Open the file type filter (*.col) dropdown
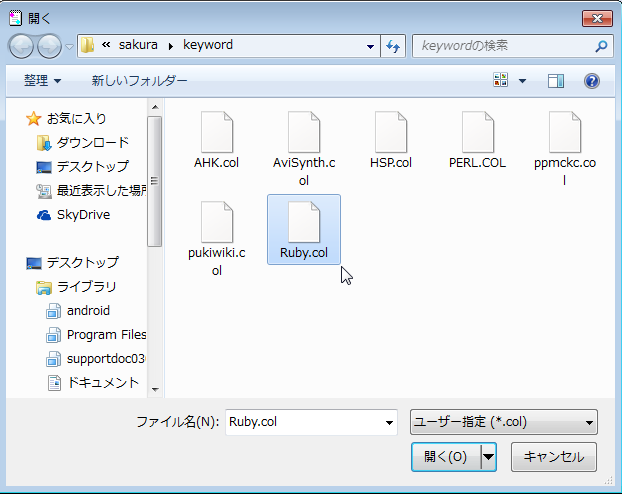Viewport: 622px width, 494px height. [503, 422]
